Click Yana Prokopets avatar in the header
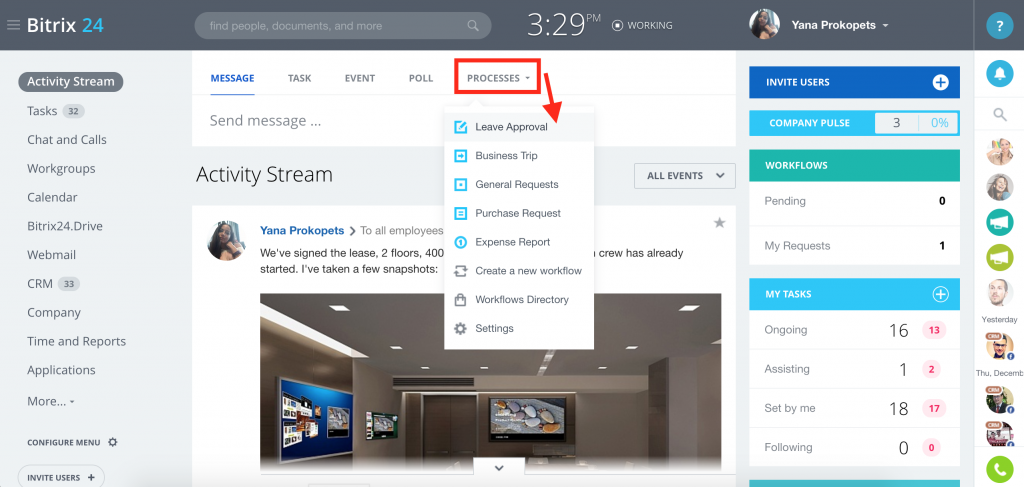The width and height of the screenshot is (1024, 487). (764, 25)
